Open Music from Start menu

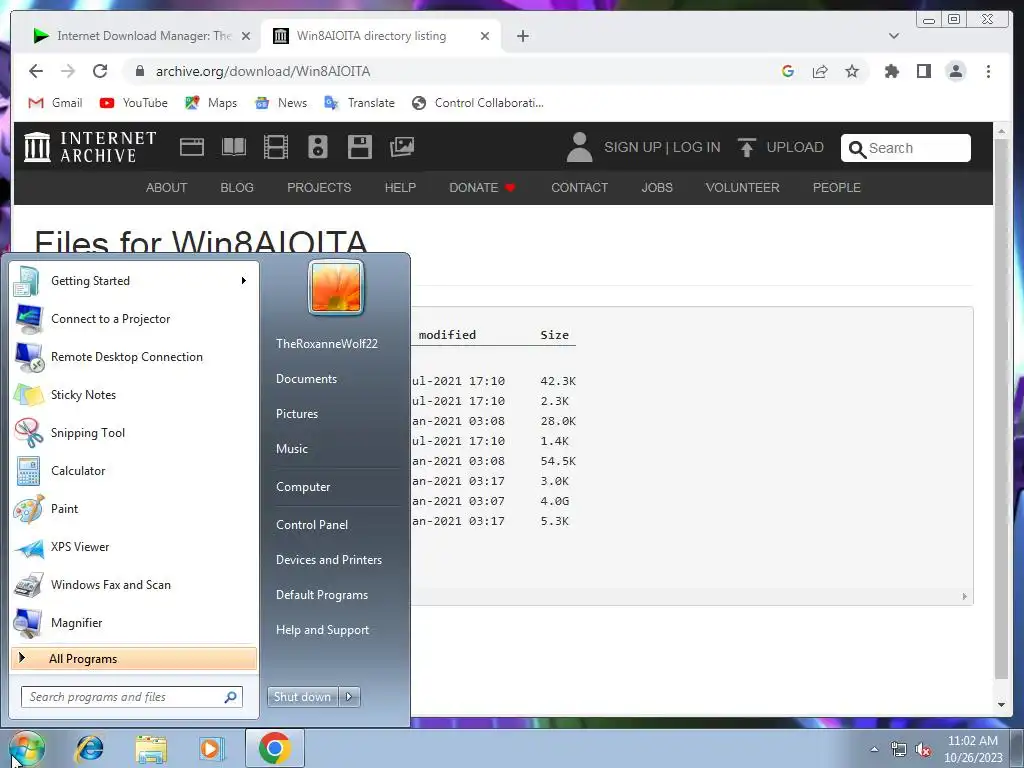(x=291, y=449)
